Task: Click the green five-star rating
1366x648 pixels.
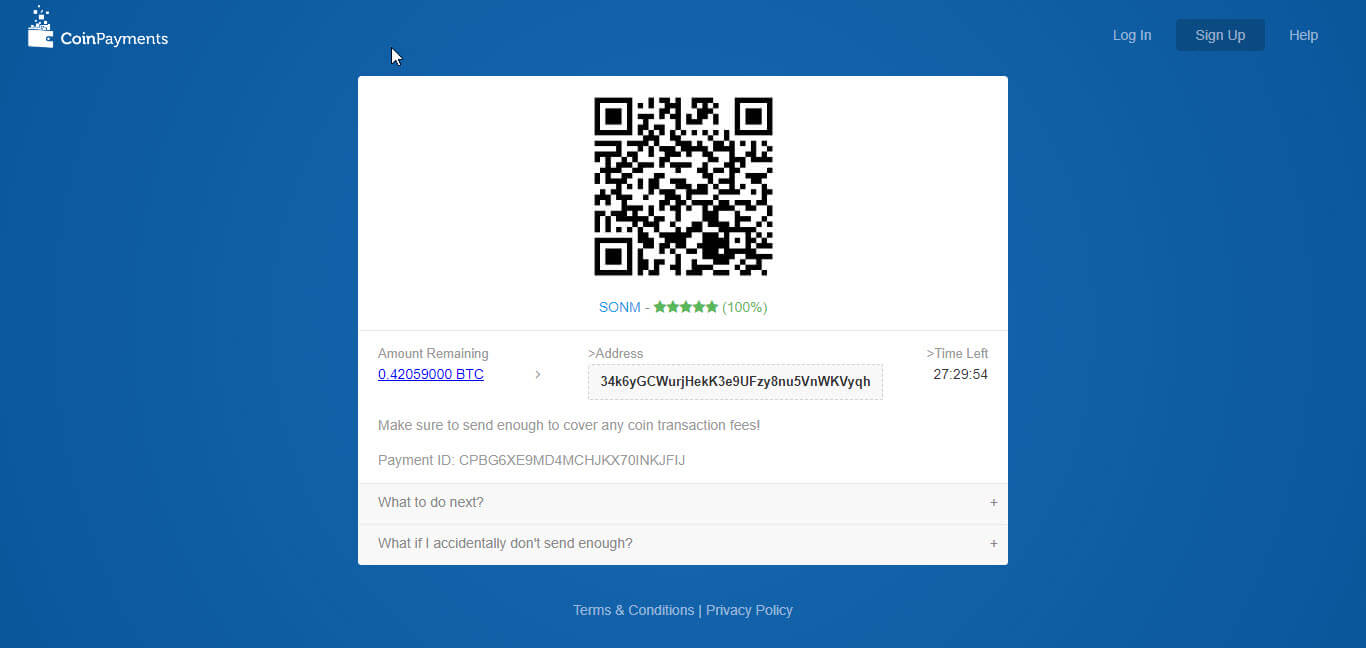Action: tap(686, 307)
